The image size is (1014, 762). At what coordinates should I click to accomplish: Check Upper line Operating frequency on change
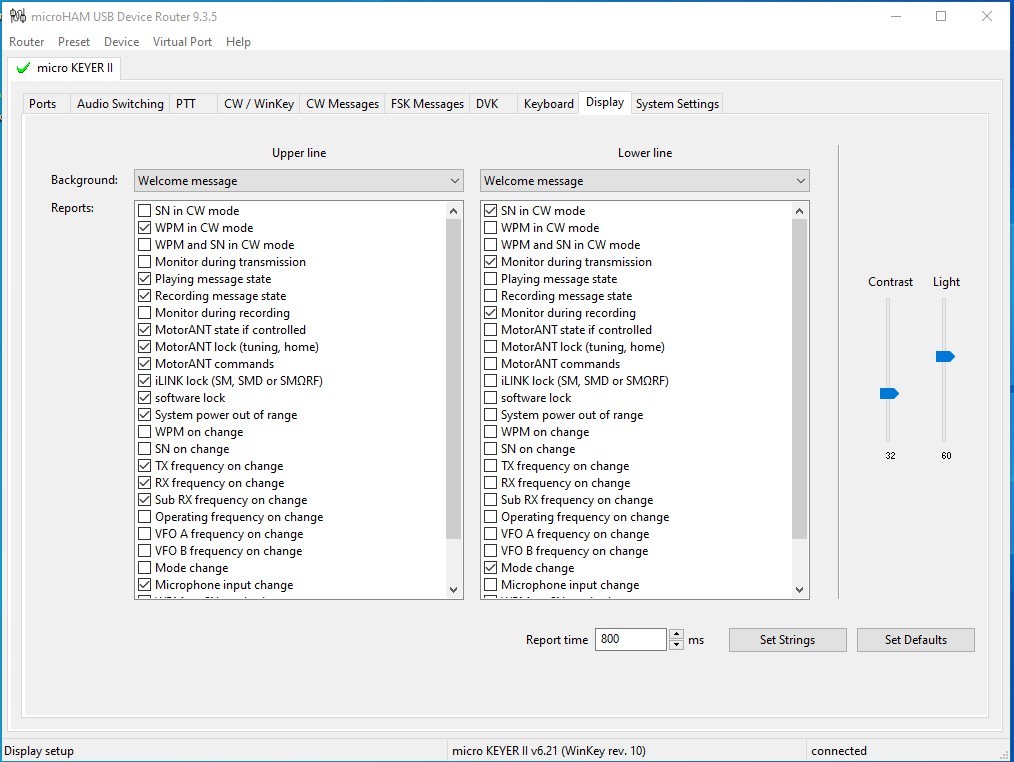pos(145,517)
